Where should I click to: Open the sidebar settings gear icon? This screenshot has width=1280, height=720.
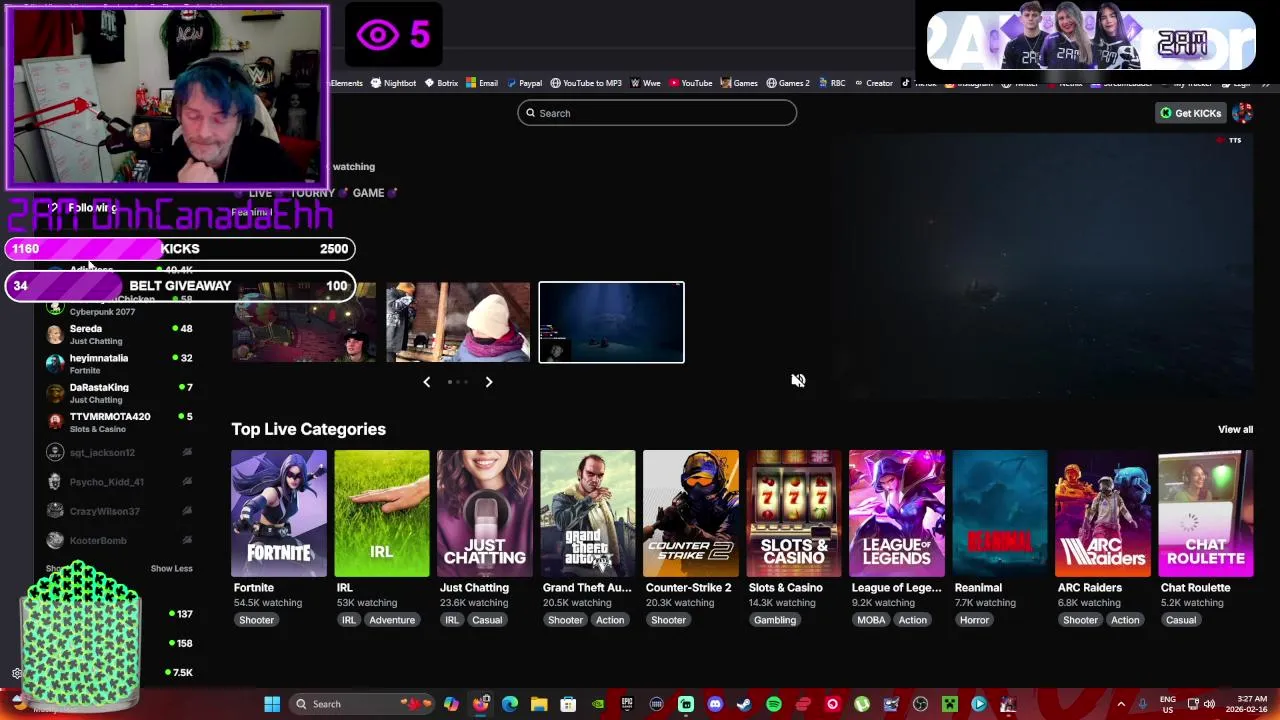(x=17, y=673)
